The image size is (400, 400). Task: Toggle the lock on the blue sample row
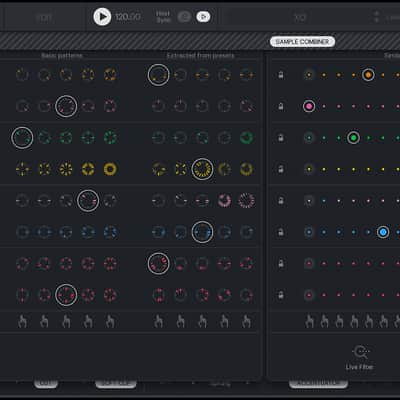pos(281,232)
